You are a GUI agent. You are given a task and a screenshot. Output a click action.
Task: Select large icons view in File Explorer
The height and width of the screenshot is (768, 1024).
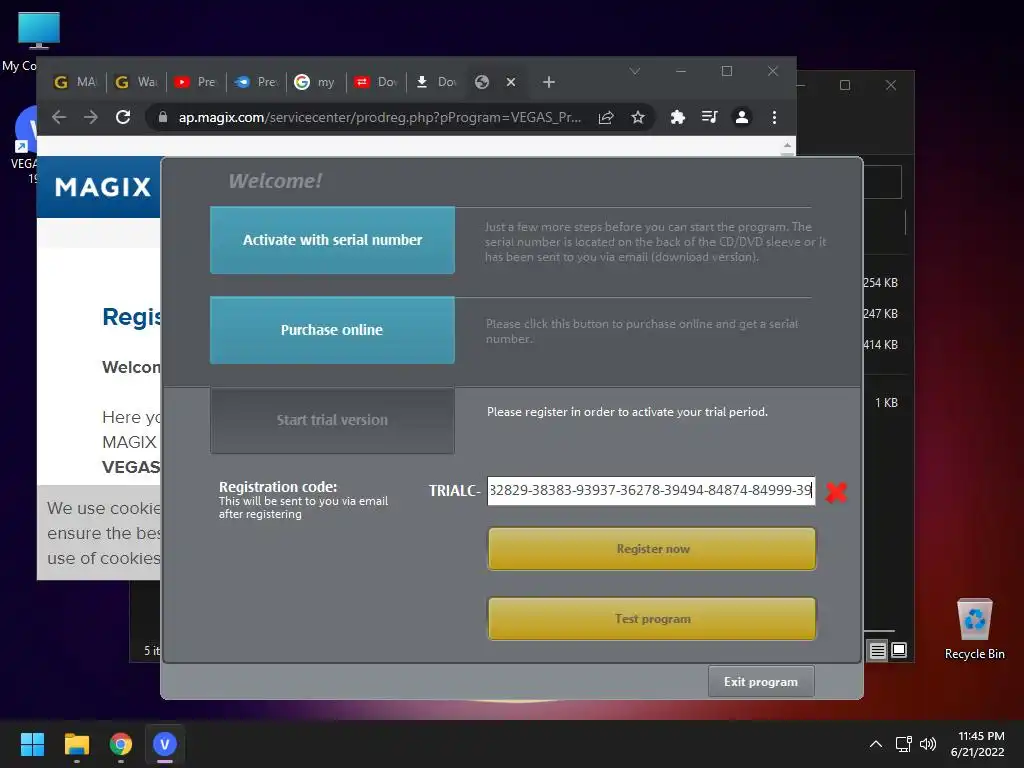[x=899, y=650]
